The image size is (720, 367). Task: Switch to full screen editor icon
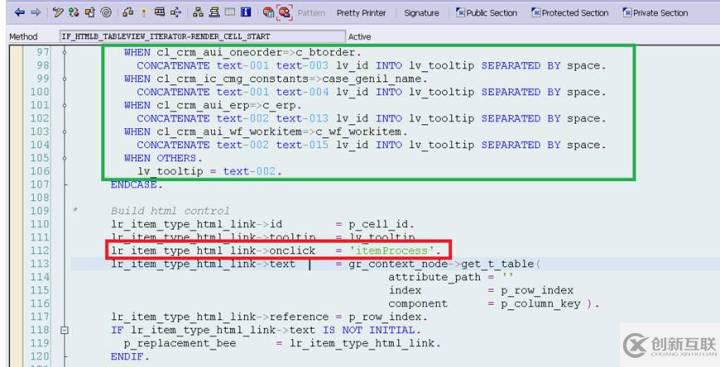[230, 12]
